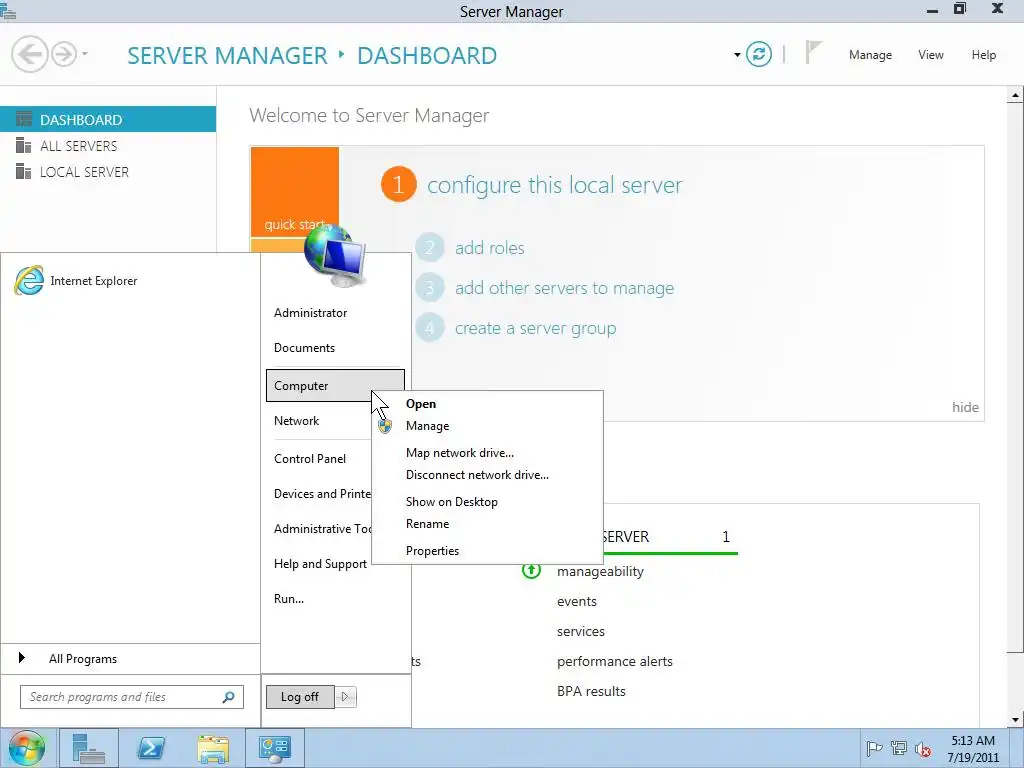The width and height of the screenshot is (1024, 768).
Task: Open Server Manager from the taskbar icon
Action: tap(88, 748)
